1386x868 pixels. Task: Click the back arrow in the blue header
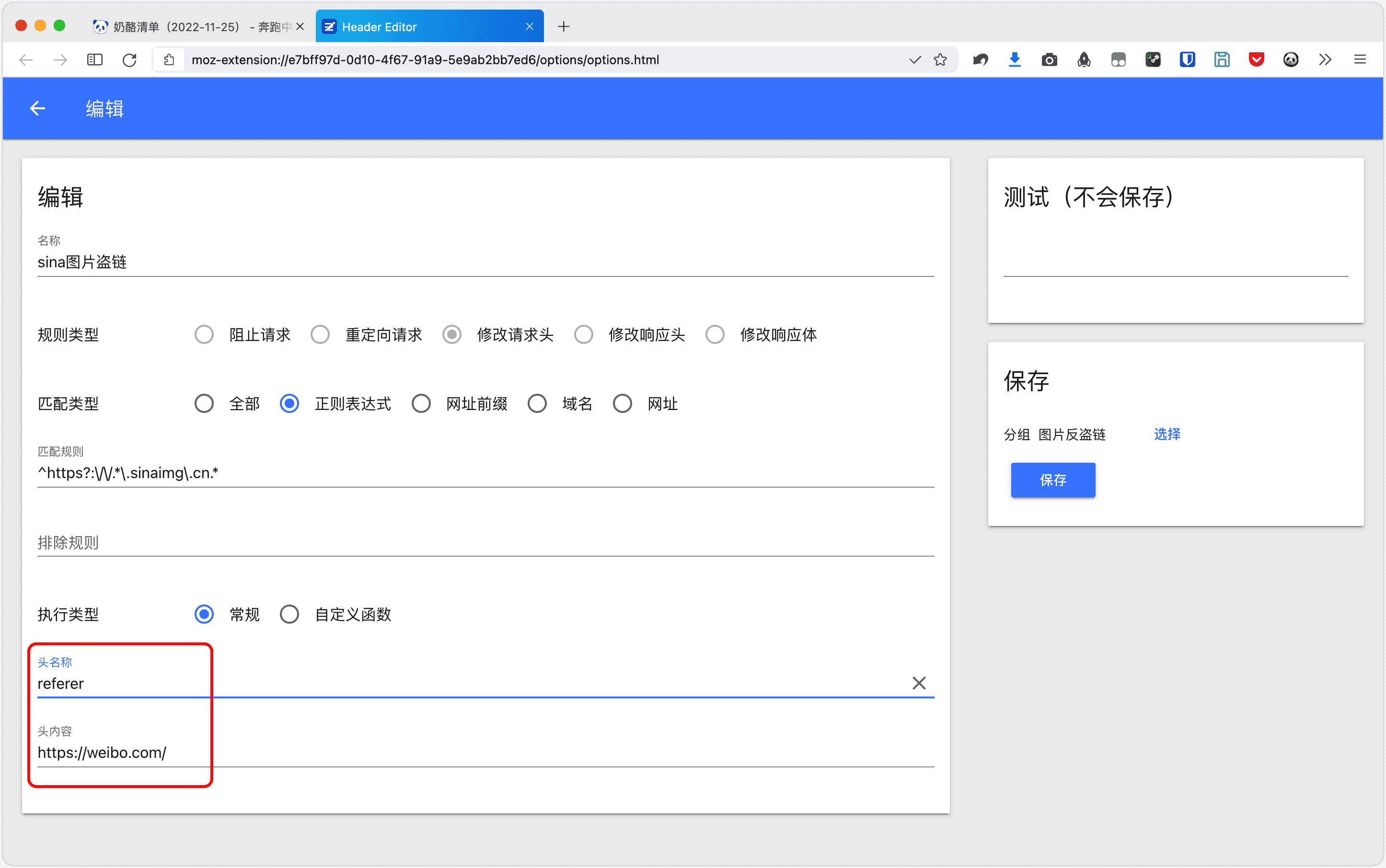pos(37,108)
